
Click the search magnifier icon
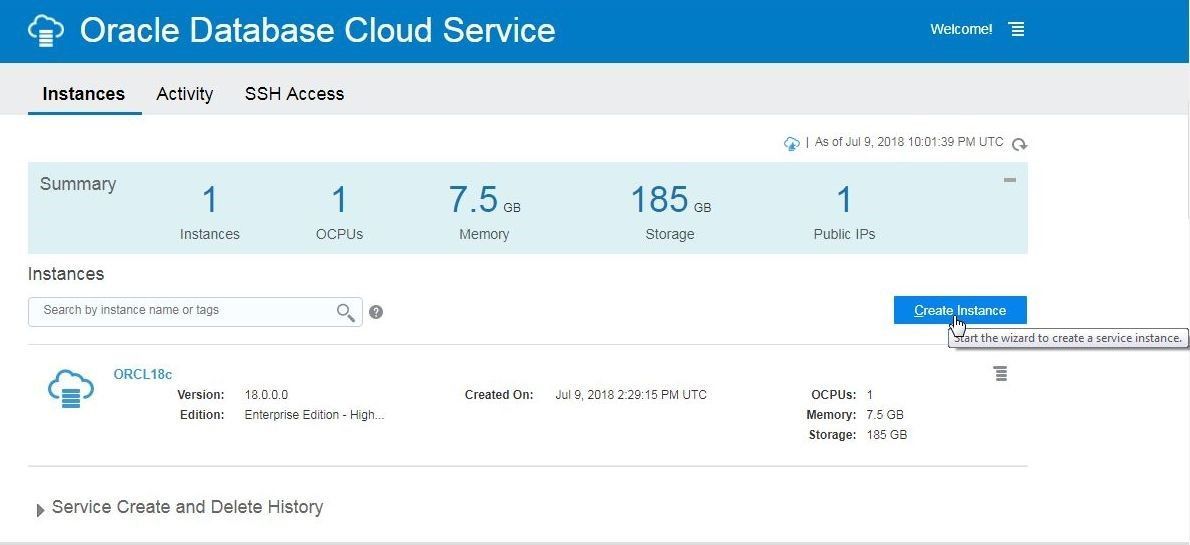(x=345, y=312)
